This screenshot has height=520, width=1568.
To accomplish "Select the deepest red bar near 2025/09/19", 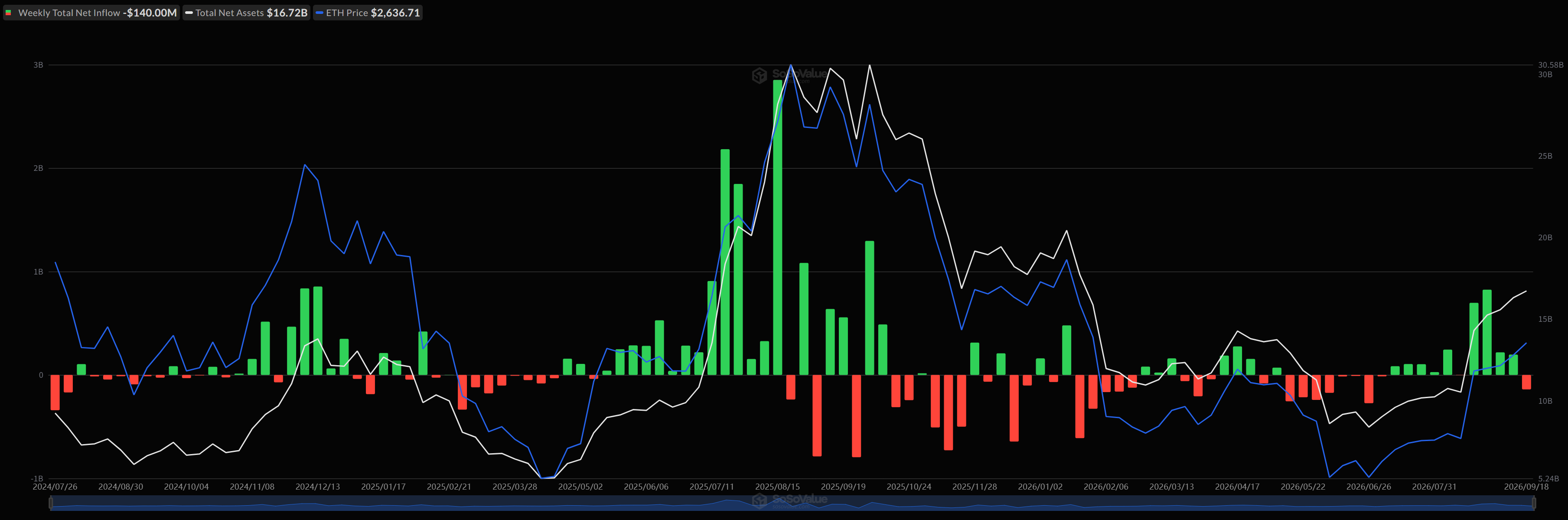I will pyautogui.click(x=857, y=416).
